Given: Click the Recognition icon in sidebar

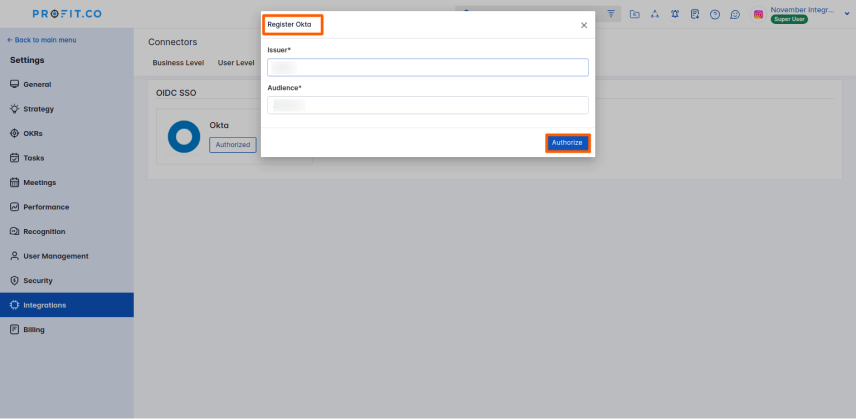Looking at the screenshot, I should tap(15, 232).
